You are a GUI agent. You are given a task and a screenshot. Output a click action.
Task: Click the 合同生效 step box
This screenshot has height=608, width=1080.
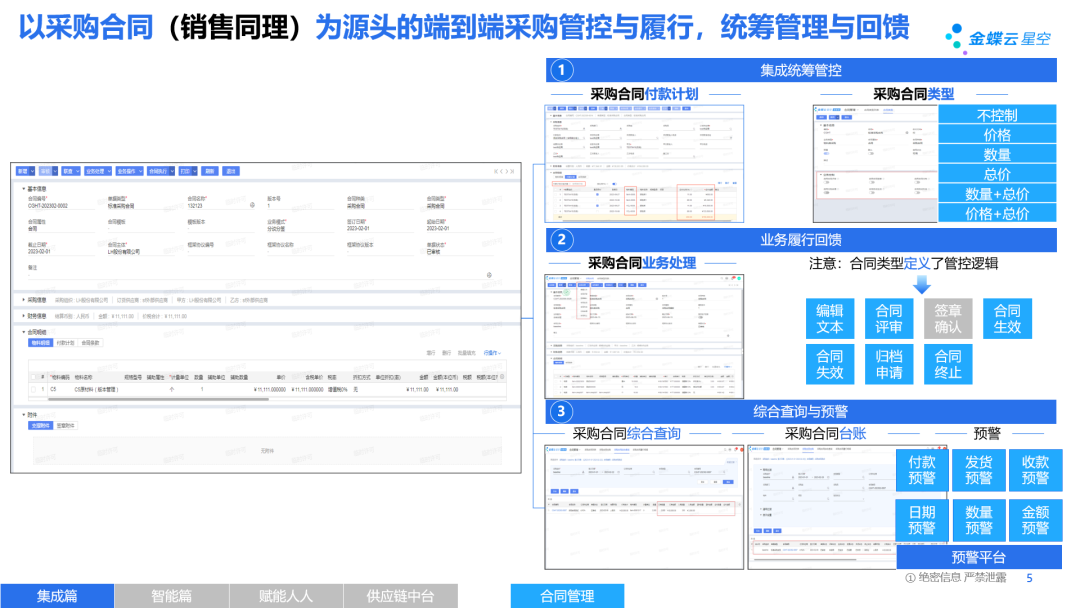(1007, 318)
